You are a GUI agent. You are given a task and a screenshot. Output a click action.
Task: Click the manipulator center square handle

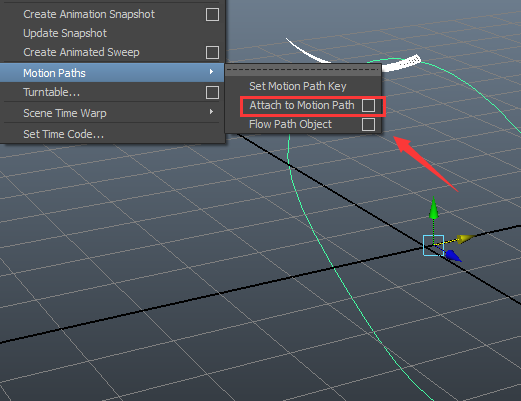click(x=433, y=245)
